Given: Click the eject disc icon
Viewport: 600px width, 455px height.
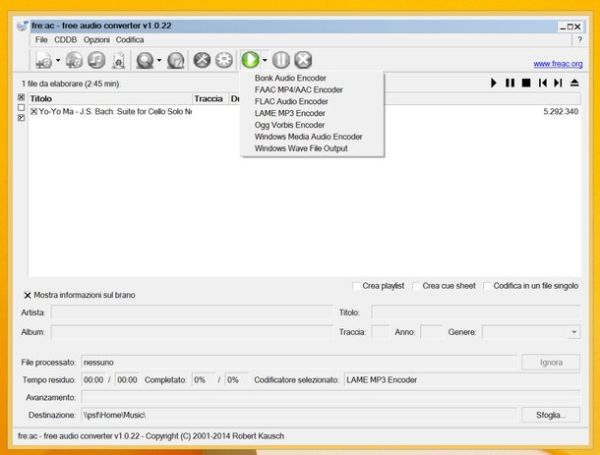Looking at the screenshot, I should coord(573,84).
